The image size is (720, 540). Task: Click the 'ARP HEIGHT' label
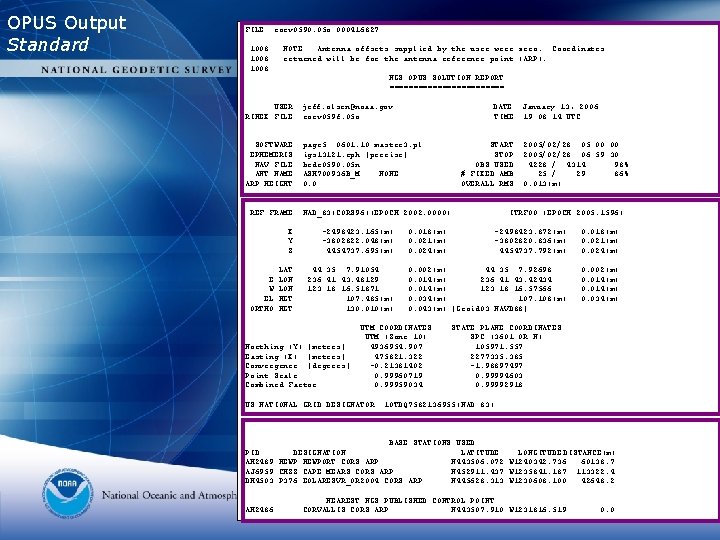click(x=269, y=184)
